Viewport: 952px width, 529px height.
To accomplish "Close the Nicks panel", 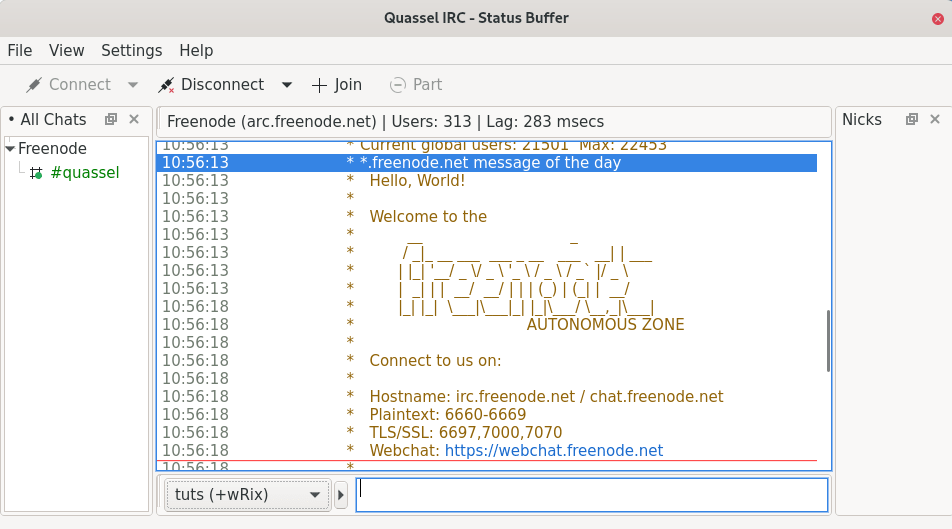I will [x=935, y=119].
